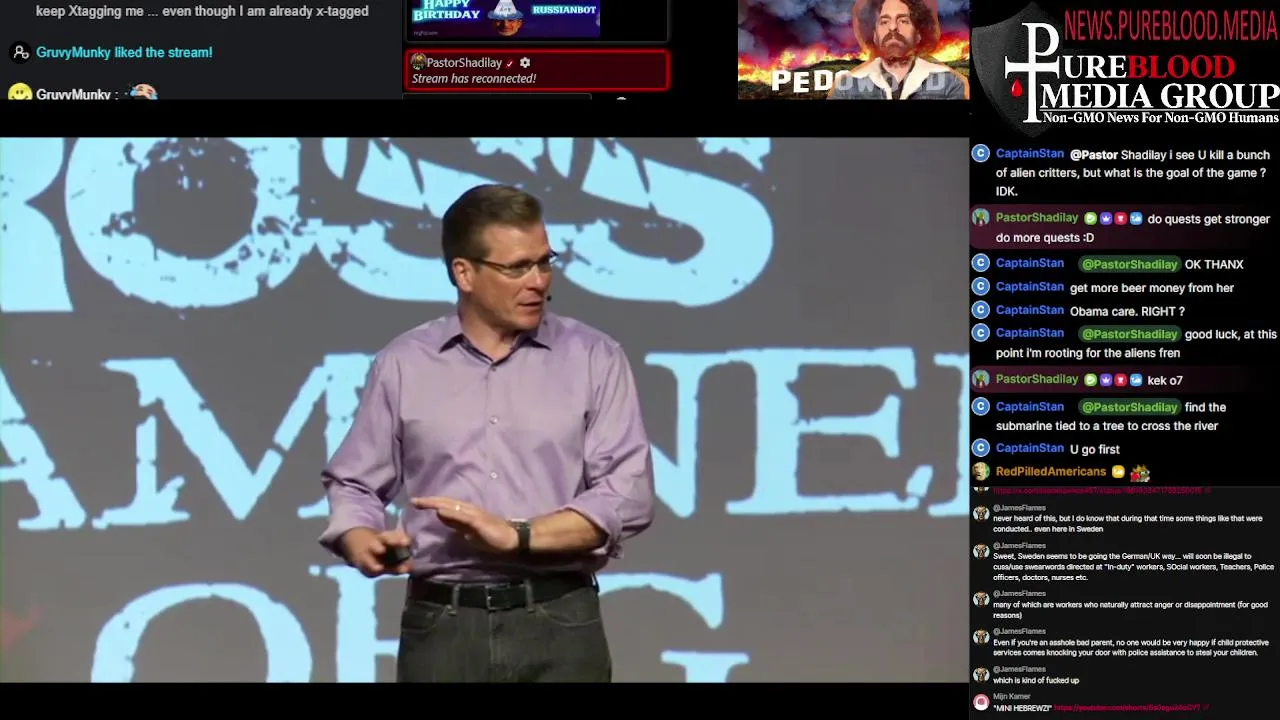Open the YouTube shorts link after 'MINI HEBREWZ!'
The width and height of the screenshot is (1280, 720).
click(x=1130, y=708)
